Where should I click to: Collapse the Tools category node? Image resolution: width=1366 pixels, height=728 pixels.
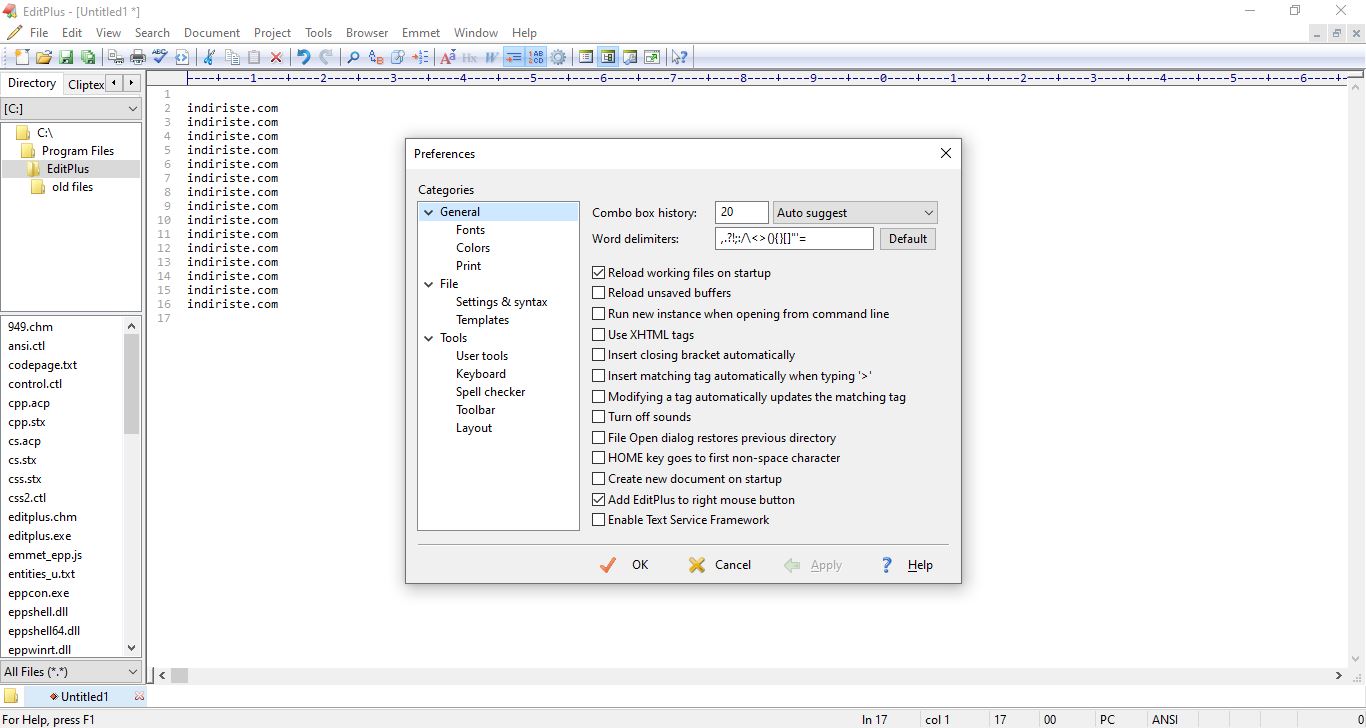[429, 338]
